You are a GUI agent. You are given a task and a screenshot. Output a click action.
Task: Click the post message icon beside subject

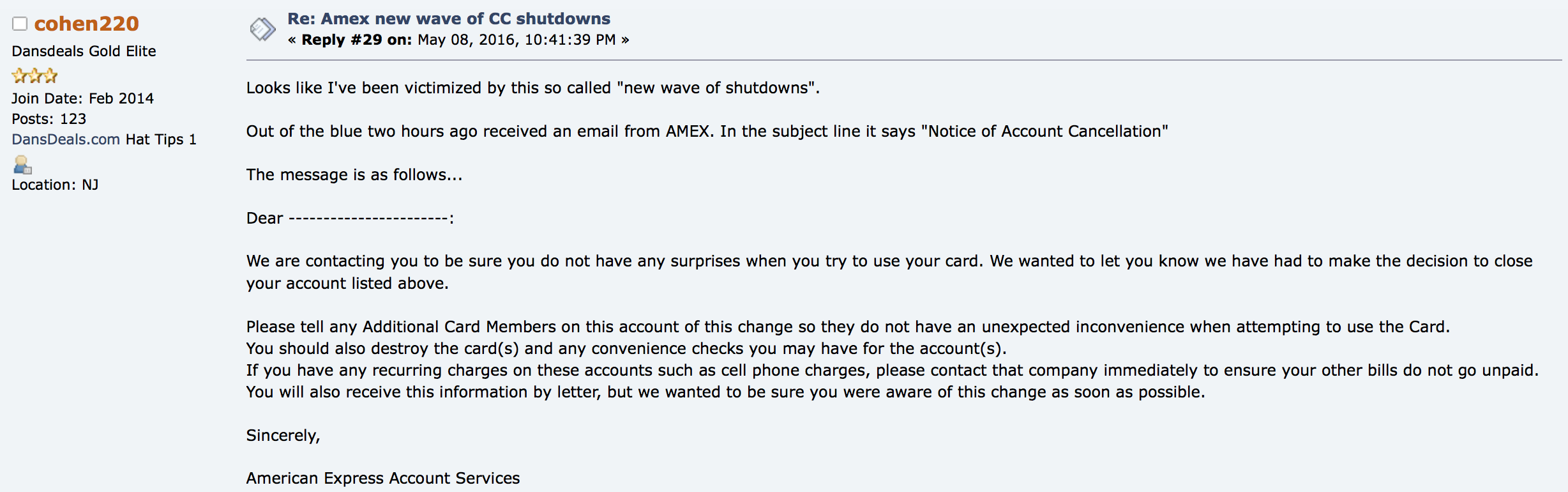pyautogui.click(x=262, y=29)
